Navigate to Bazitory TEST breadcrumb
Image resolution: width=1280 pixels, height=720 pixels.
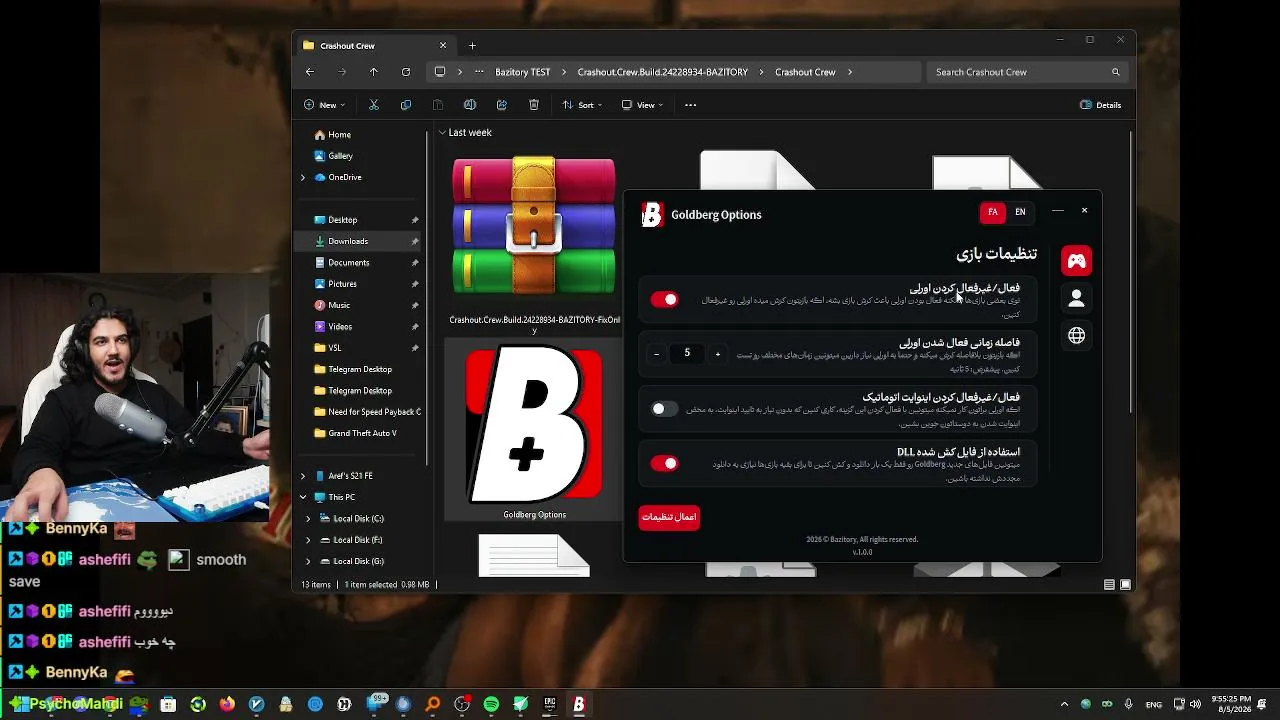click(522, 72)
